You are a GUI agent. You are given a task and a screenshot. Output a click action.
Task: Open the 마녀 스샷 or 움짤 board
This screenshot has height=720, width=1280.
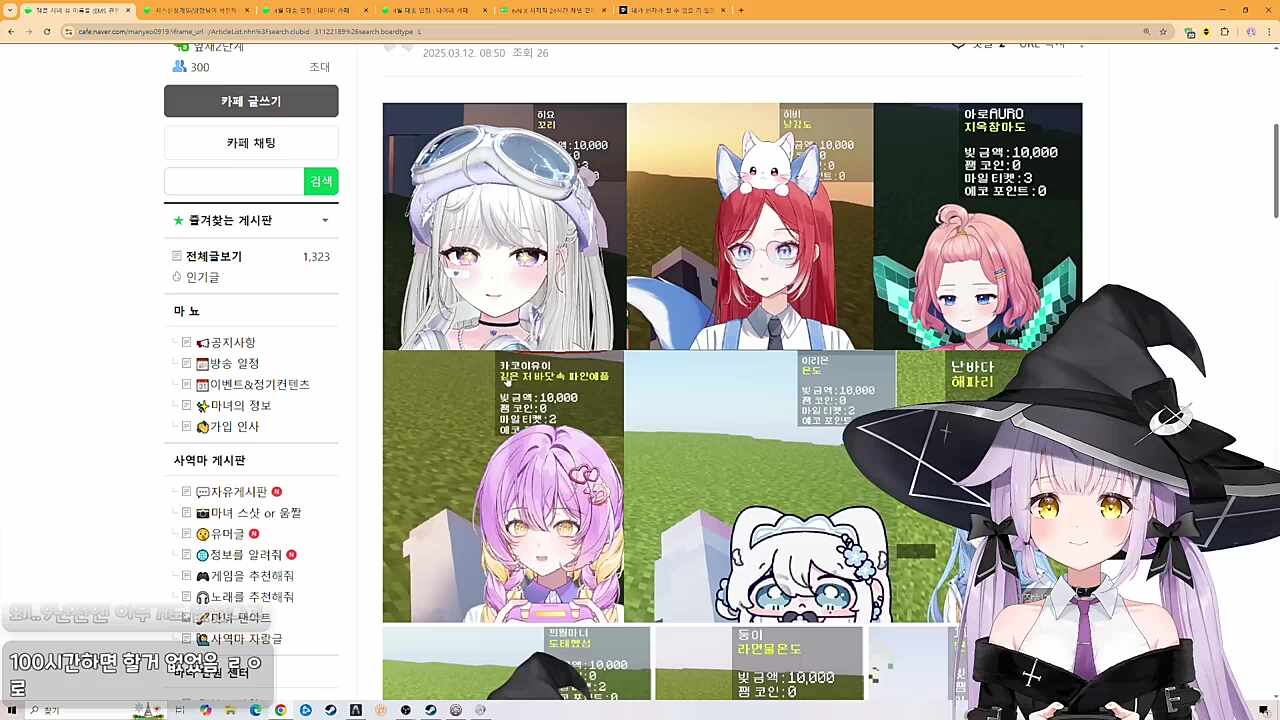pos(256,513)
